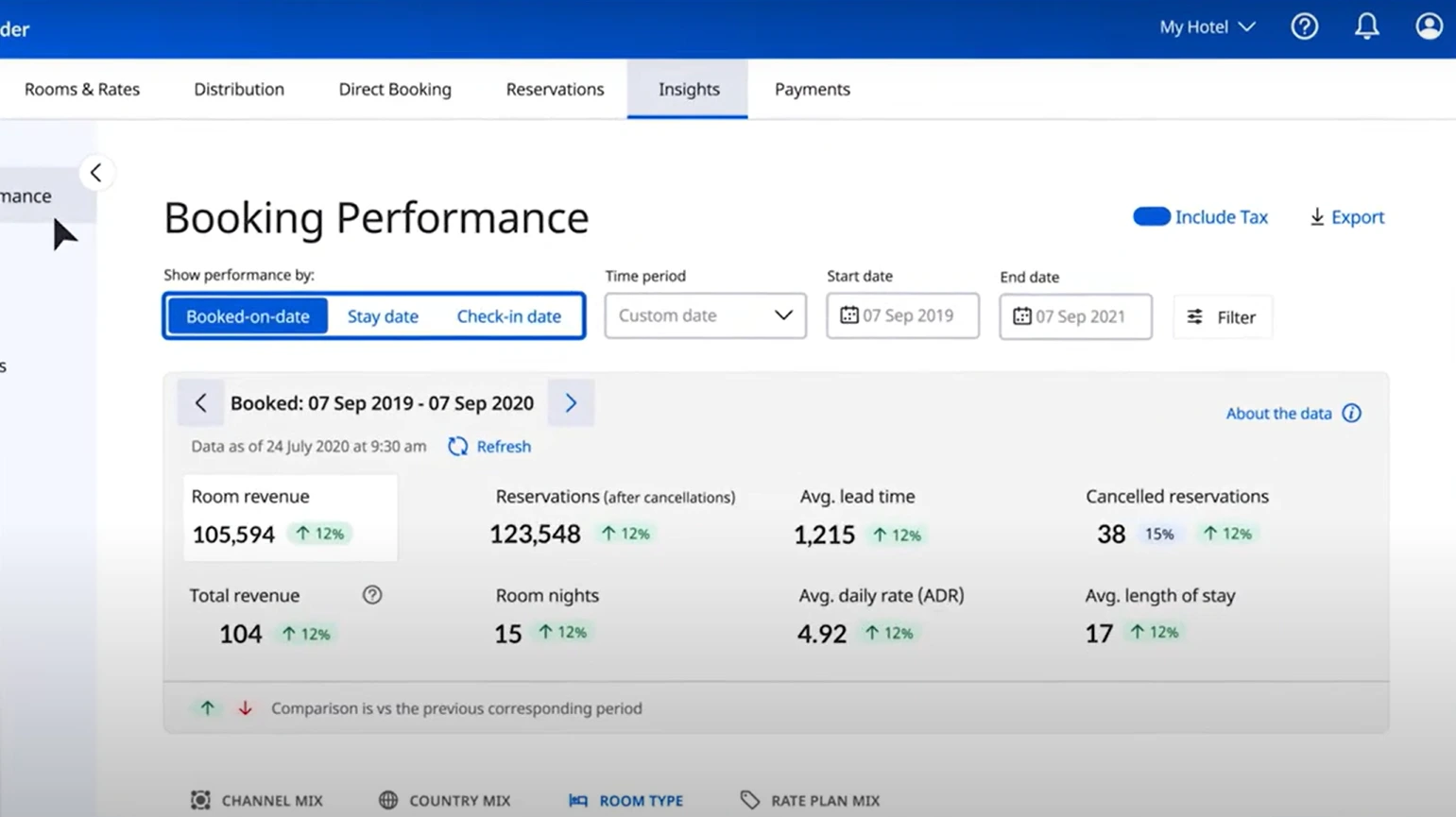Image resolution: width=1456 pixels, height=817 pixels.
Task: Open the My Hotel dropdown
Action: [1207, 27]
